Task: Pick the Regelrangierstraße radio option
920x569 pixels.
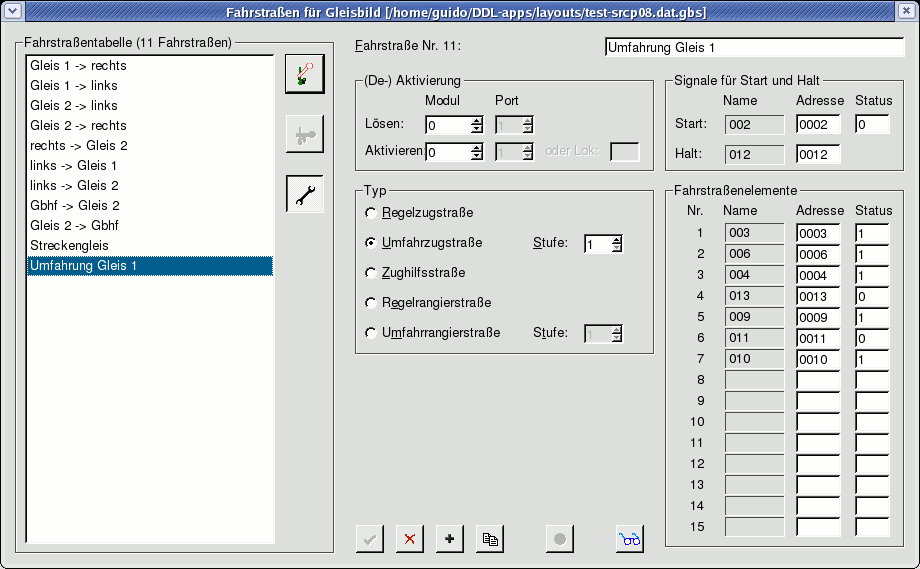Action: (372, 303)
